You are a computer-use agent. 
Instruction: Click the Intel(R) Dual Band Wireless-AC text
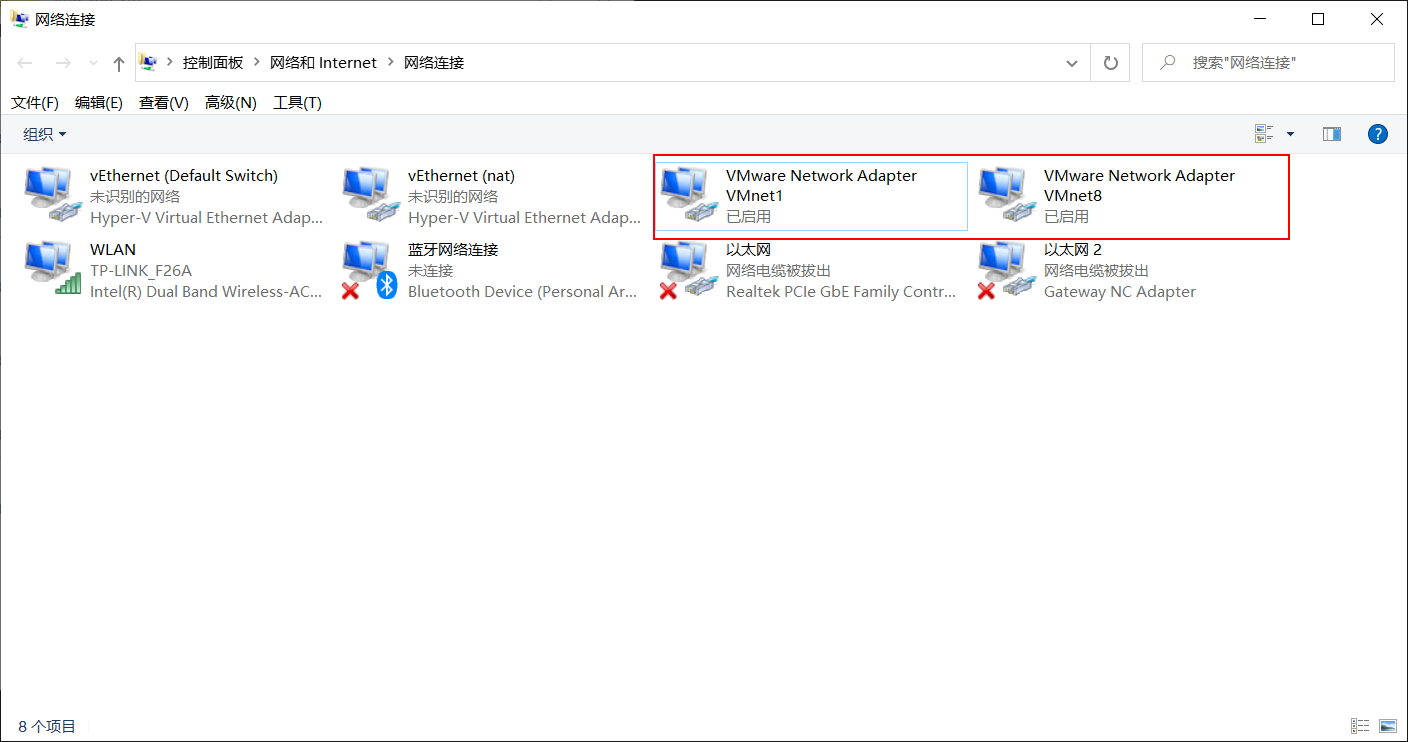206,292
